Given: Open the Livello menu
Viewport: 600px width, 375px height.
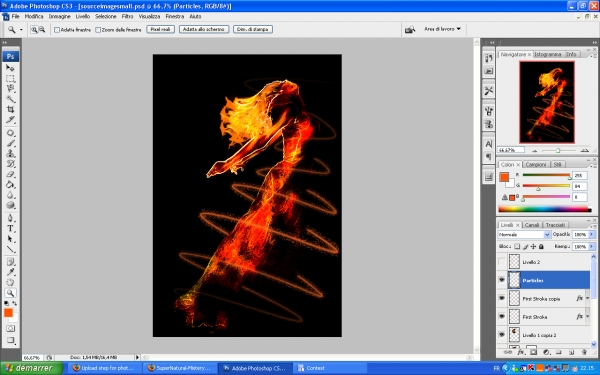Looking at the screenshot, I should point(83,16).
